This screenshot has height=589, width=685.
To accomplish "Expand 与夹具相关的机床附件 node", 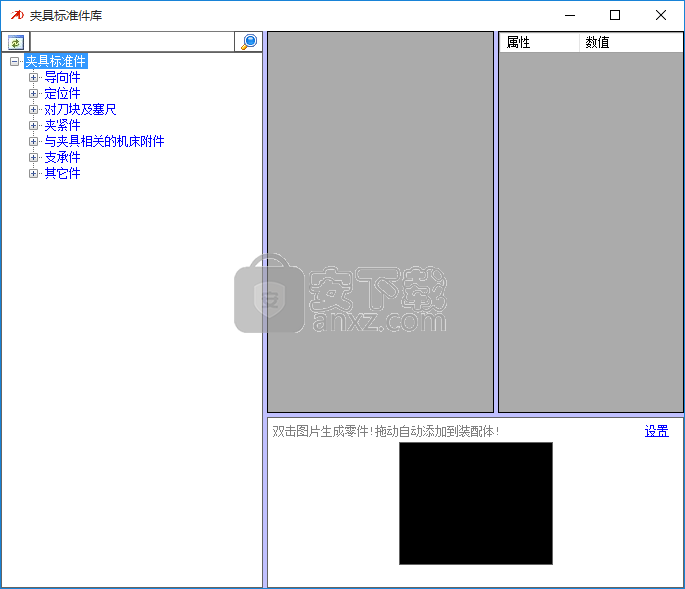I will coord(33,142).
